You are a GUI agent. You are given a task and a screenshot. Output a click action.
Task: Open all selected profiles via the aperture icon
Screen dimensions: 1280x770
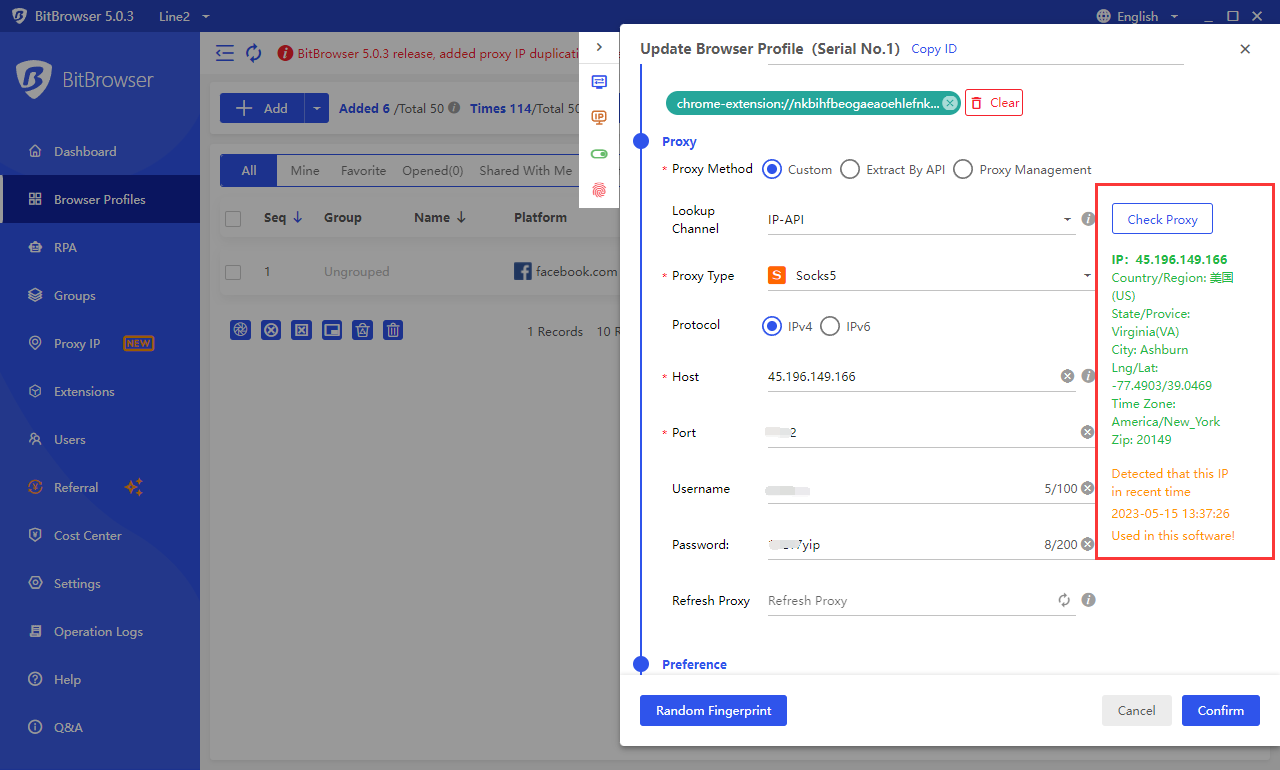(240, 330)
